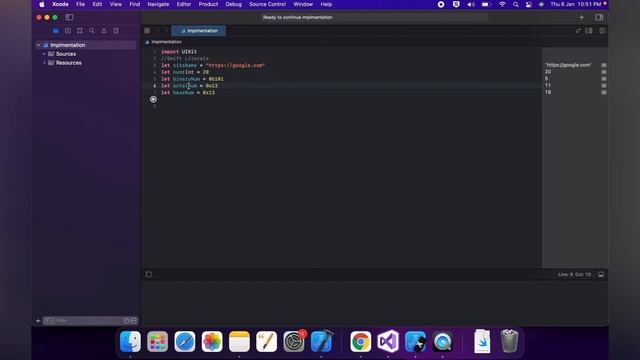Screen dimensions: 640x360
Task: Toggle recent files filter in navigator
Action: click(x=126, y=321)
